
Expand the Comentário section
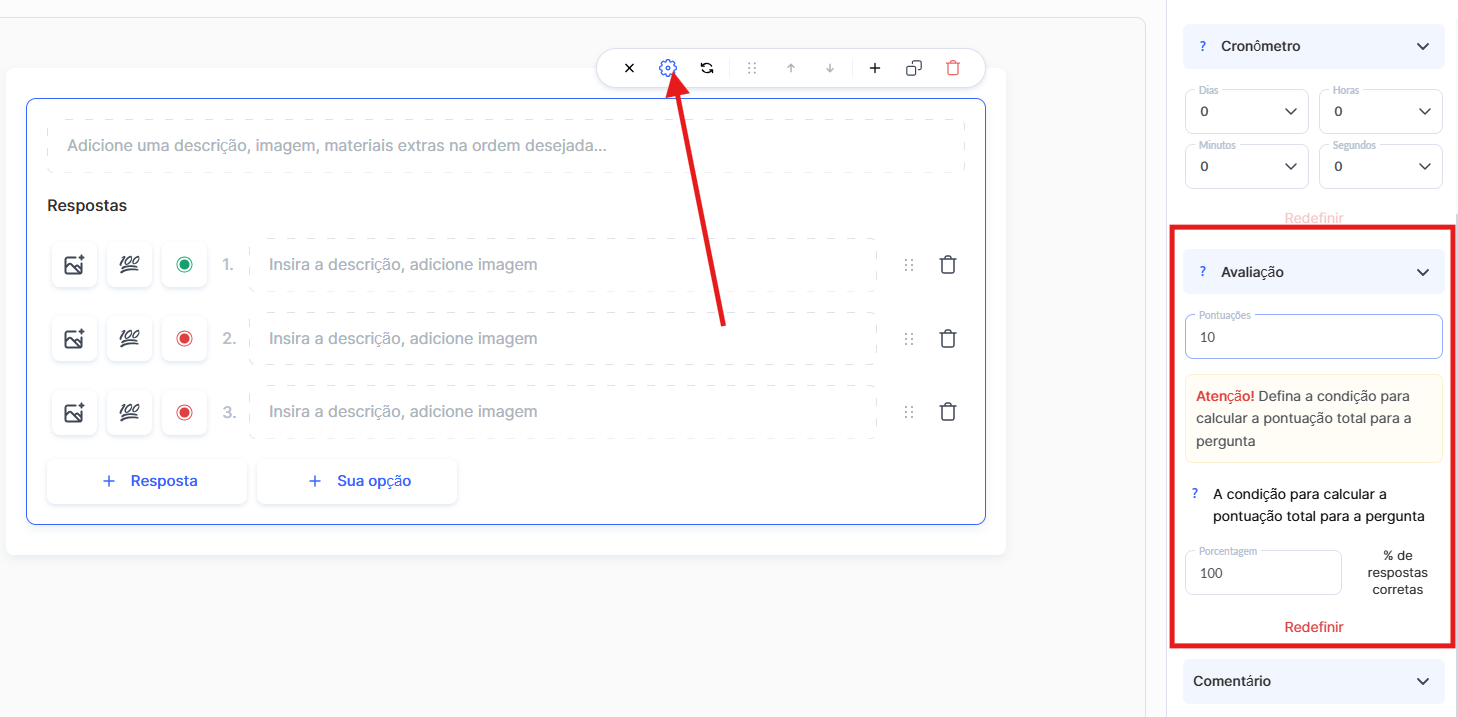[1422, 681]
